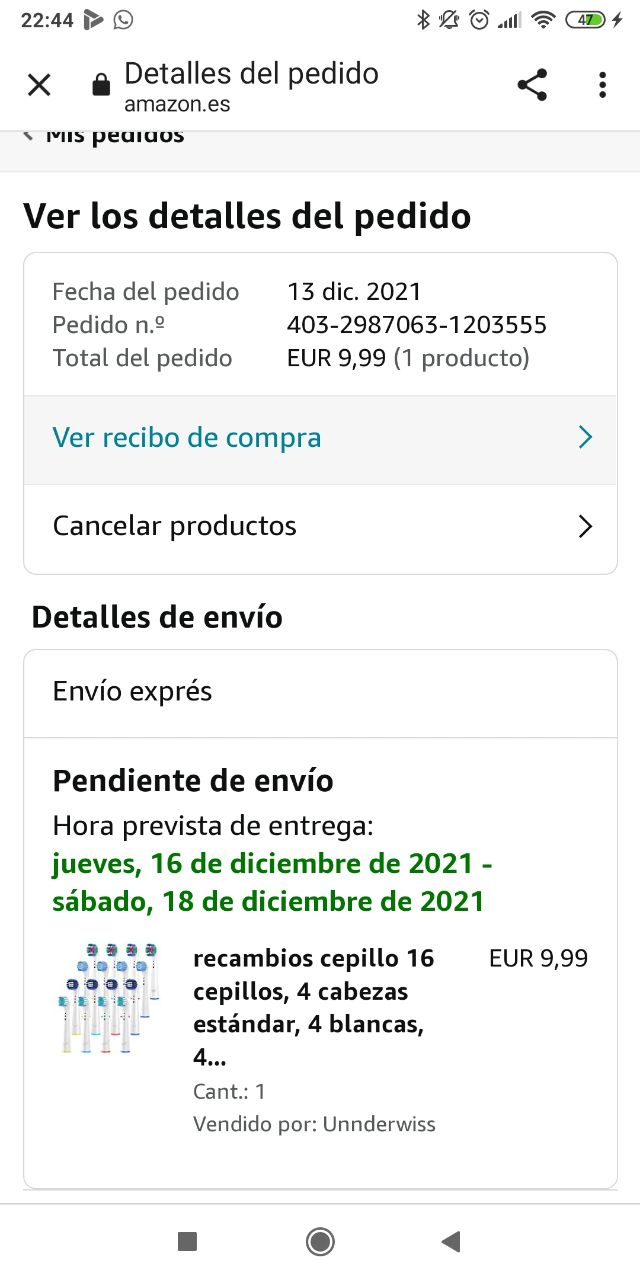This screenshot has height=1280, width=640.
Task: Open Ver recibo de compra
Action: [x=187, y=438]
